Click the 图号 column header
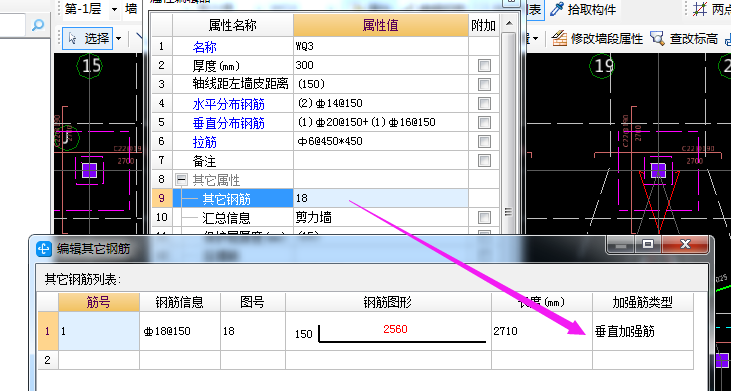The height and width of the screenshot is (391, 731). point(253,302)
